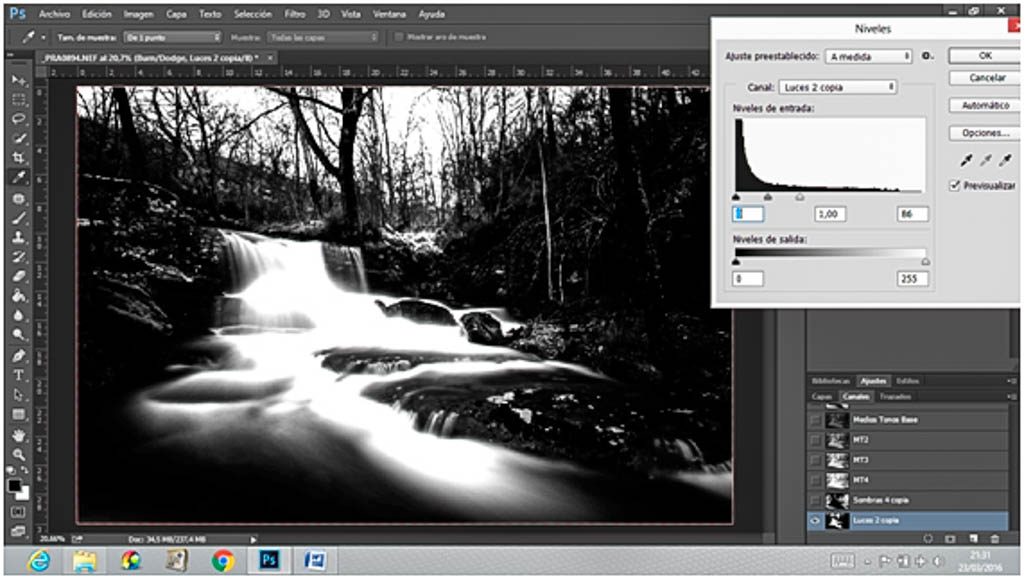Select the Crop tool in the toolbar
This screenshot has width=1024, height=579.
pos(18,158)
